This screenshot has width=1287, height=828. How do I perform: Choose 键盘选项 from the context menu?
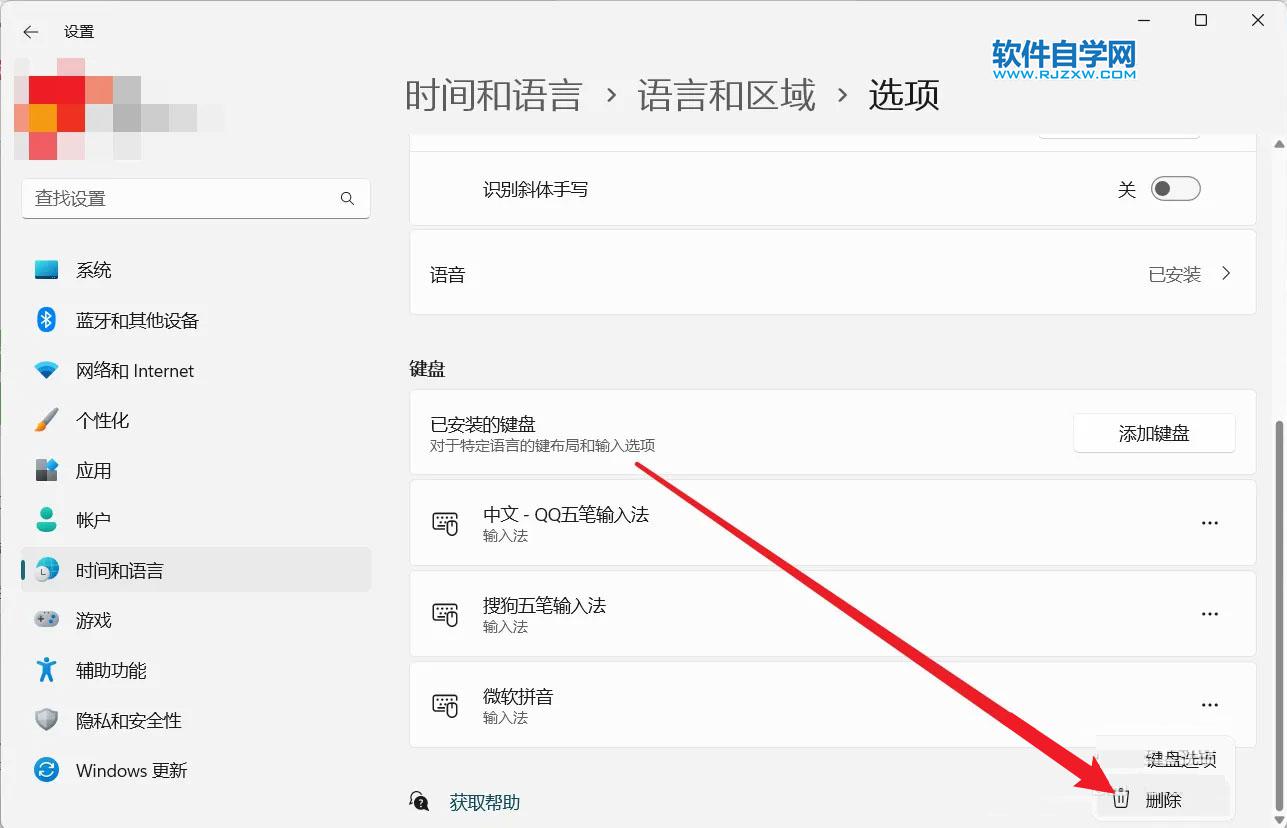pos(1181,759)
